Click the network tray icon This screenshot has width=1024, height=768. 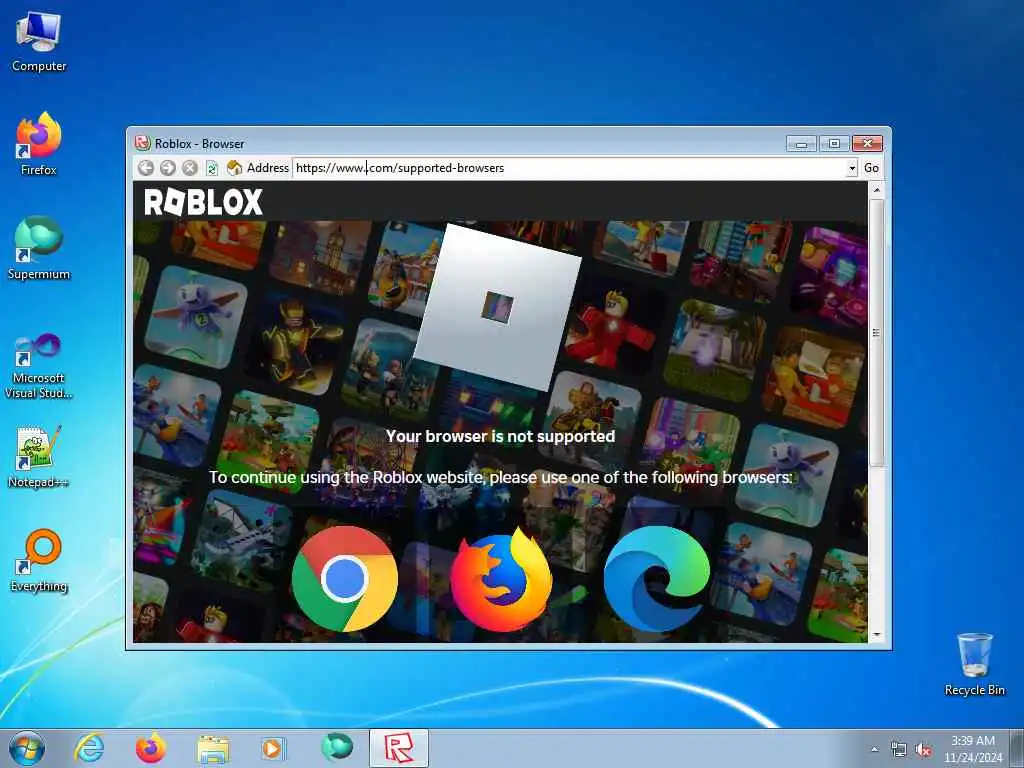click(x=899, y=750)
